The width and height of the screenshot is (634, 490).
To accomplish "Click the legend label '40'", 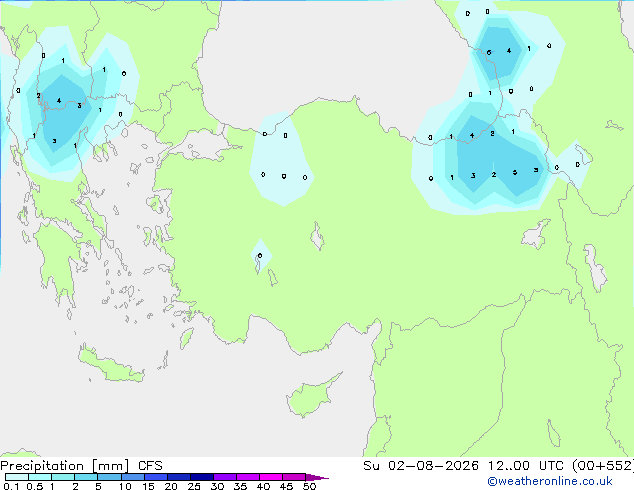I will tap(263, 486).
